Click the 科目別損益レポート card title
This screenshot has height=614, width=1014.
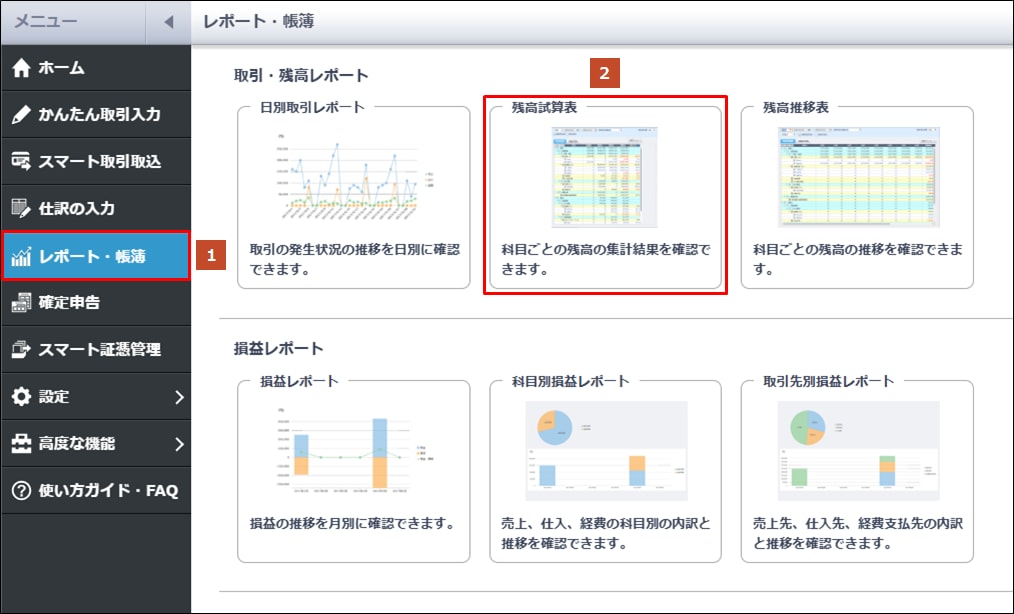tap(570, 381)
